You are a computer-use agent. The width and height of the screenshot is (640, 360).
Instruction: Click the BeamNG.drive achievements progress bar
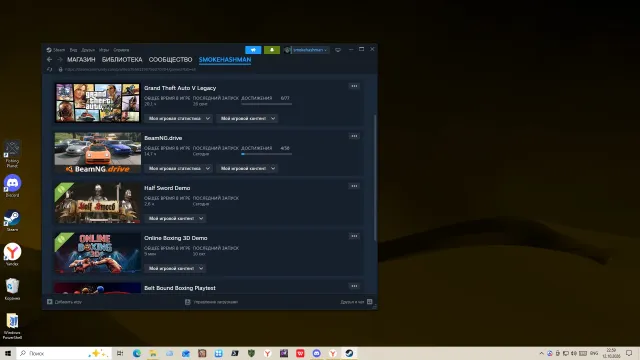tap(267, 154)
